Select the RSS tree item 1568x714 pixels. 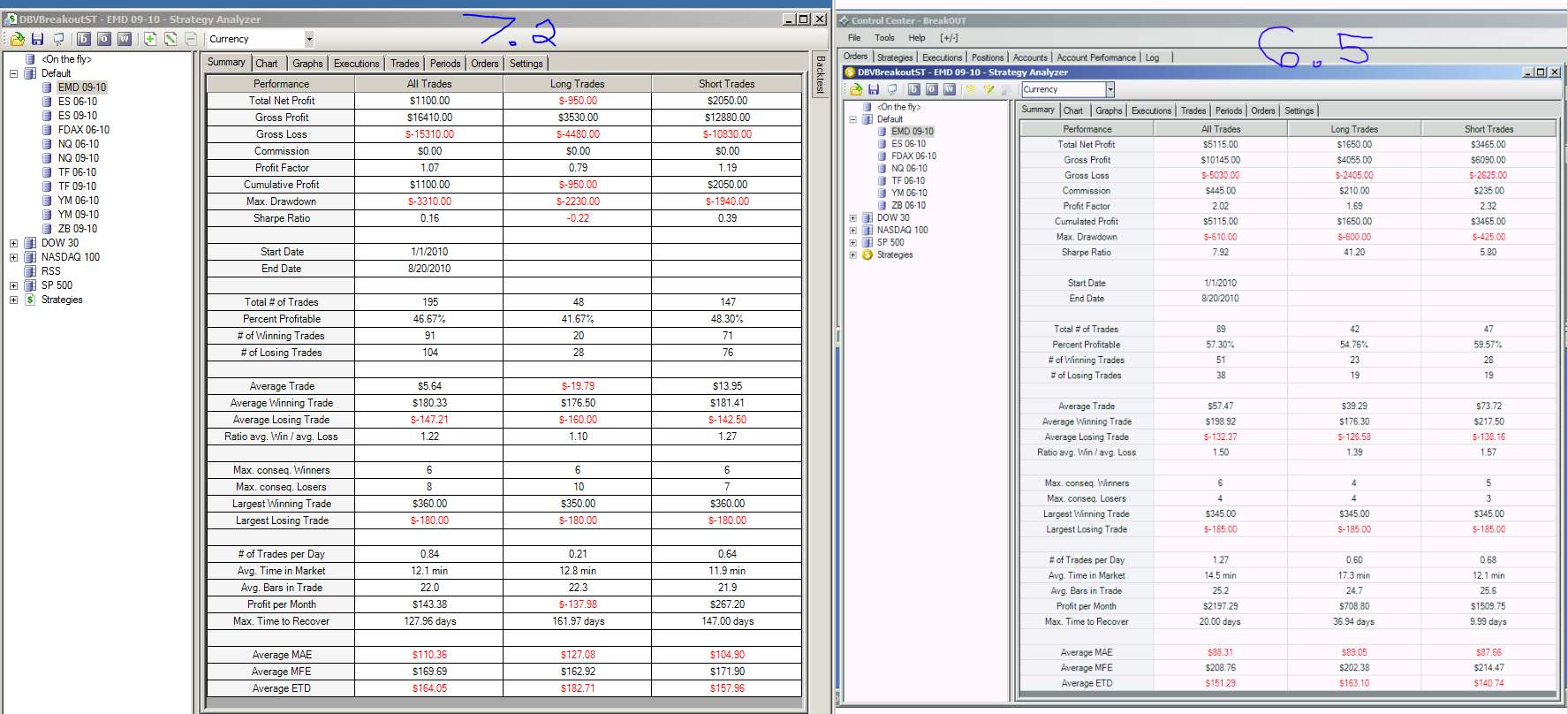click(x=51, y=271)
